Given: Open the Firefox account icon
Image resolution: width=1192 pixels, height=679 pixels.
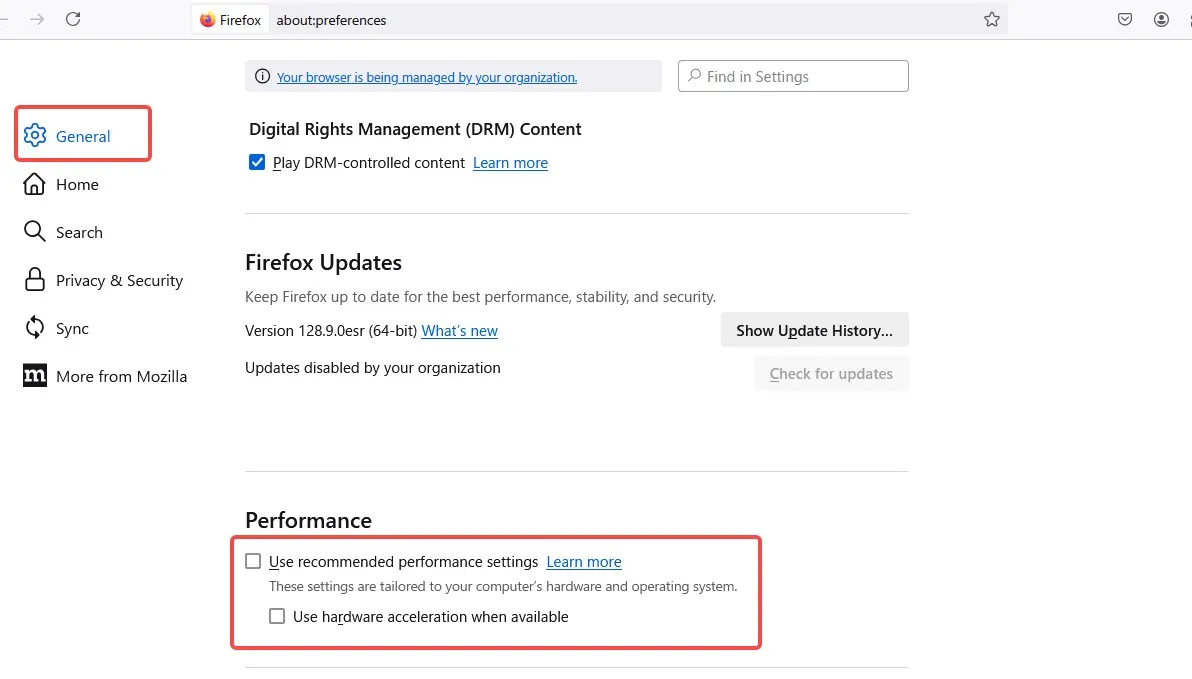Looking at the screenshot, I should click(x=1161, y=20).
